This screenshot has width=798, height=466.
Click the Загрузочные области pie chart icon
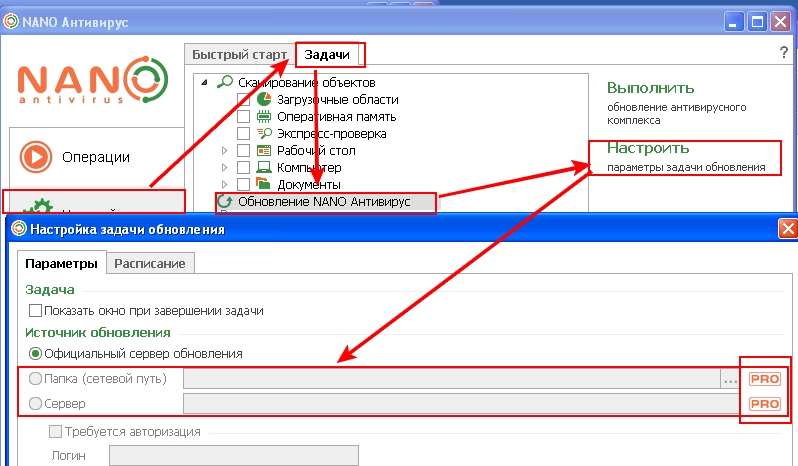(264, 100)
